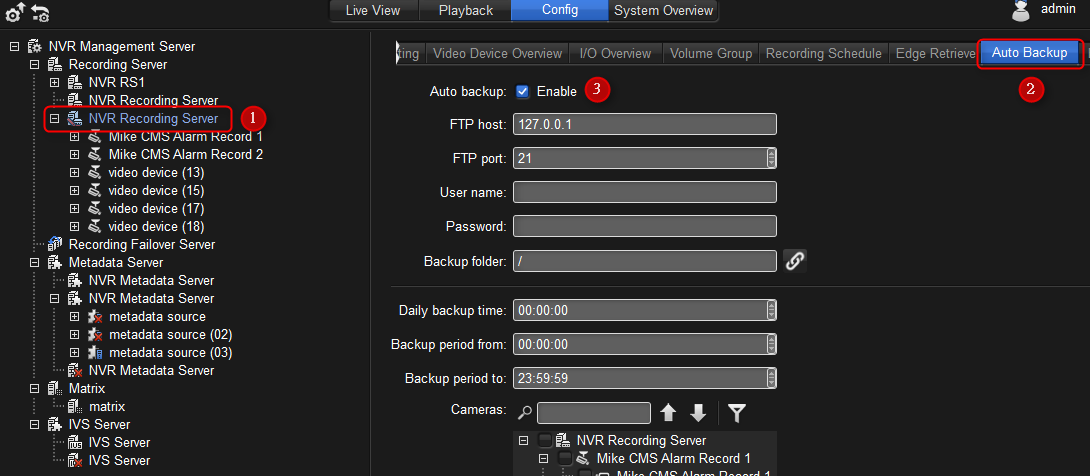Move camera up with the up arrow
The image size is (1090, 476).
tap(669, 413)
